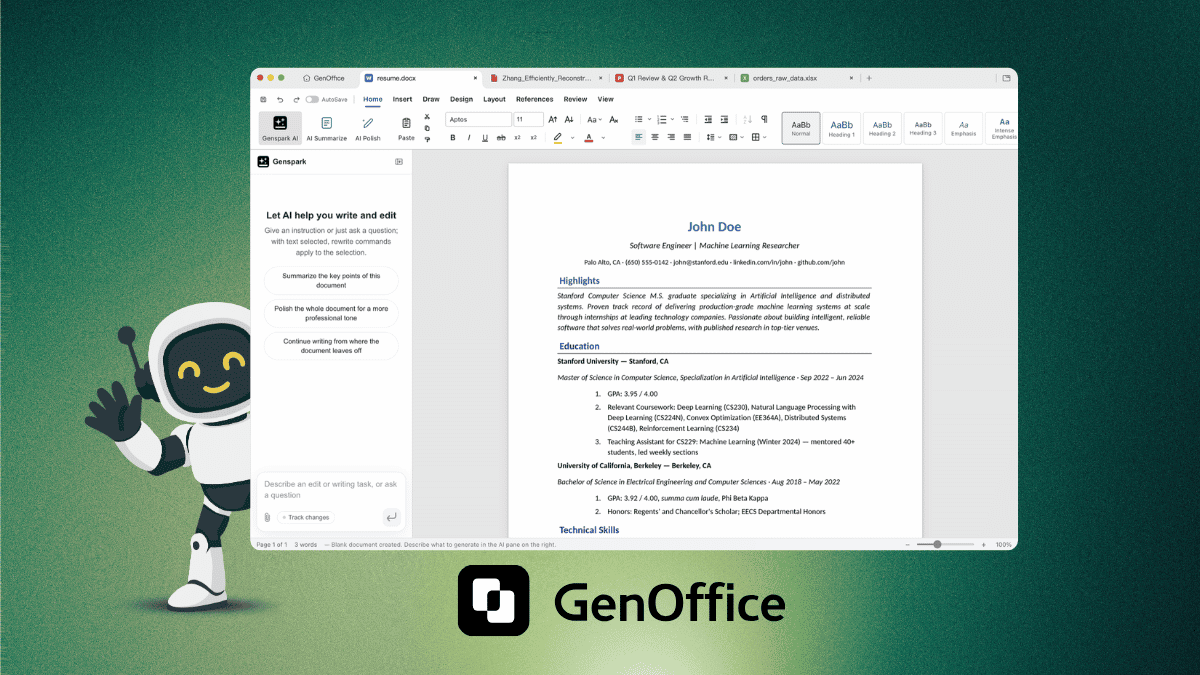Open the Genspark AI pane button
Screen dimensions: 1200x675
point(280,128)
